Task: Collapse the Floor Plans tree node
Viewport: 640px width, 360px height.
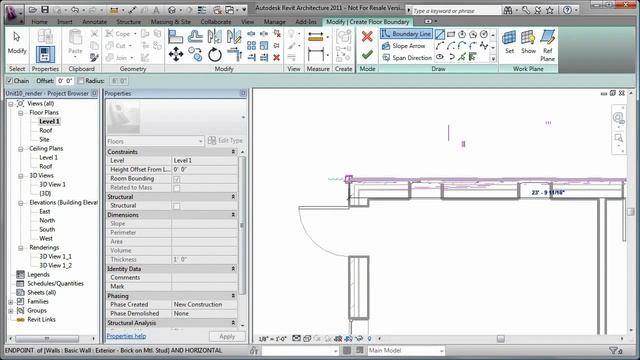Action: point(21,113)
